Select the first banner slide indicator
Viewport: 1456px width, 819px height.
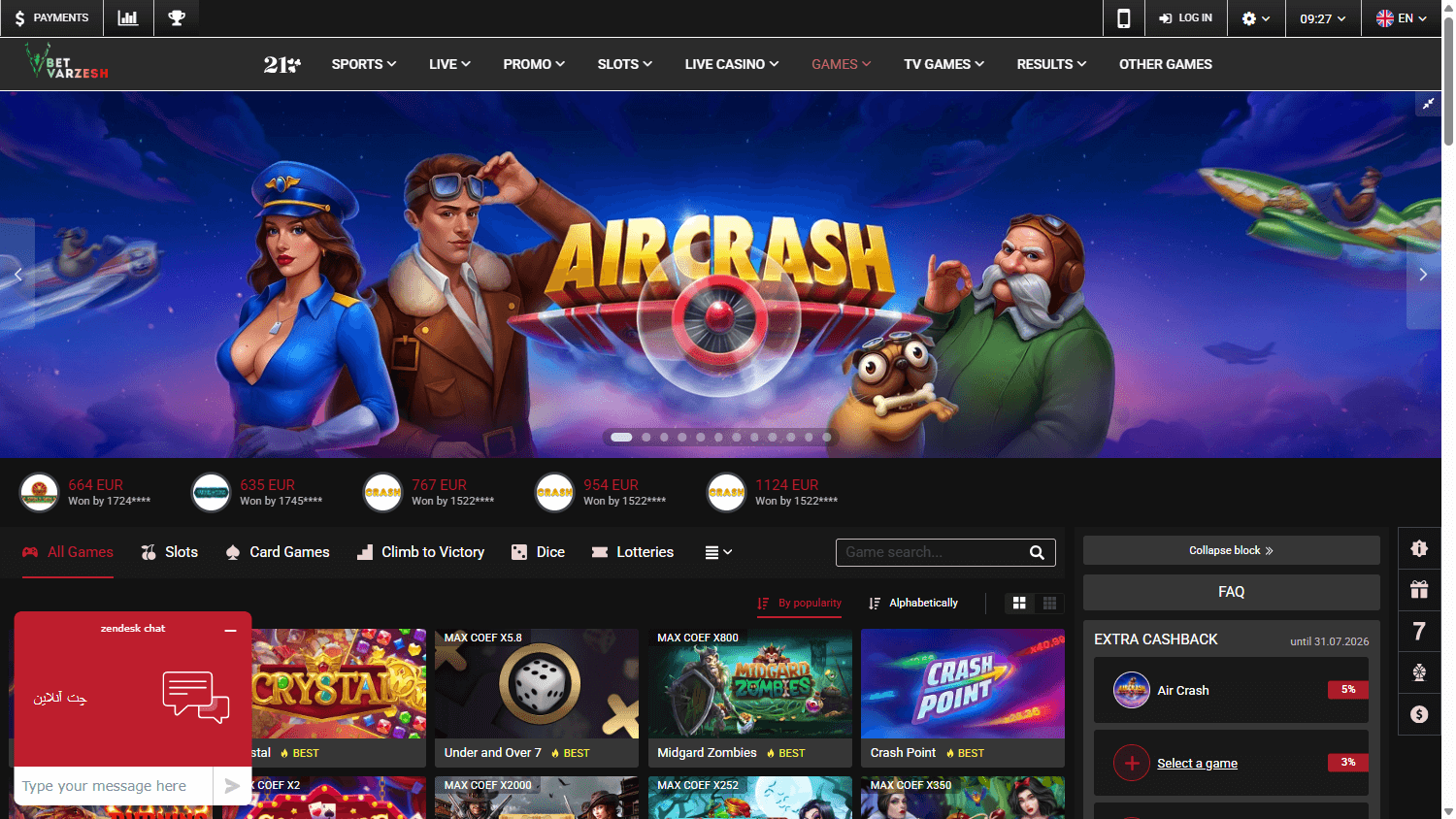tap(621, 438)
